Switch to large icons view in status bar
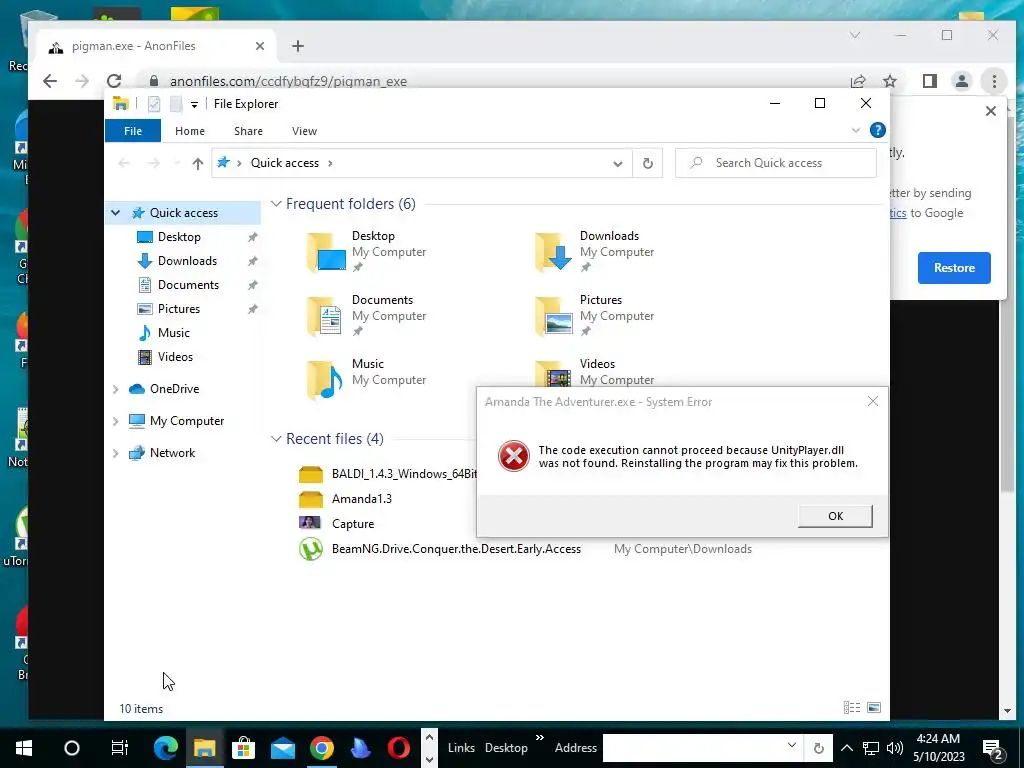The image size is (1024, 768). pos(874,707)
